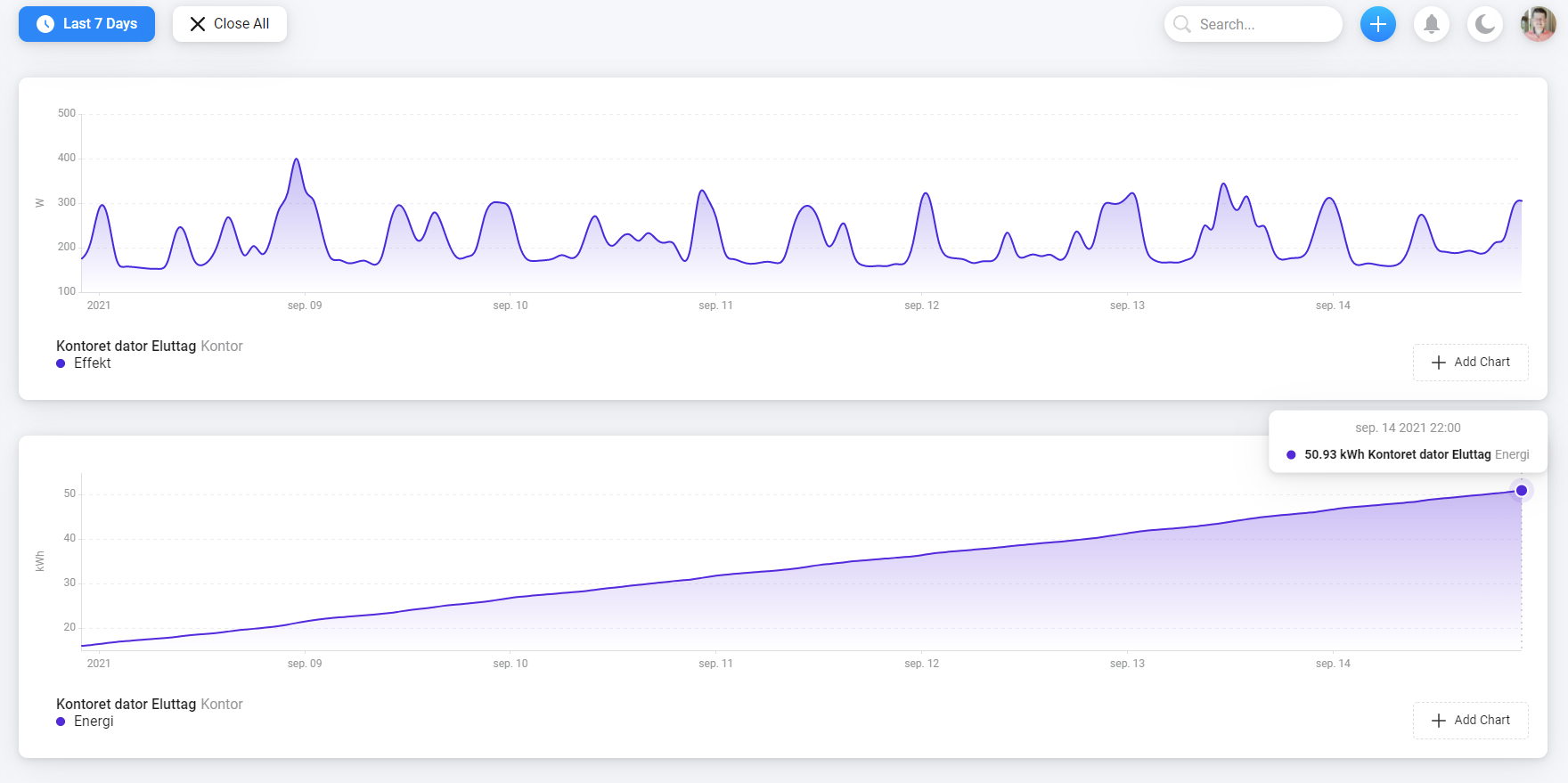Click the highlighted Energi data point marker
The image size is (1568, 783).
1522,491
